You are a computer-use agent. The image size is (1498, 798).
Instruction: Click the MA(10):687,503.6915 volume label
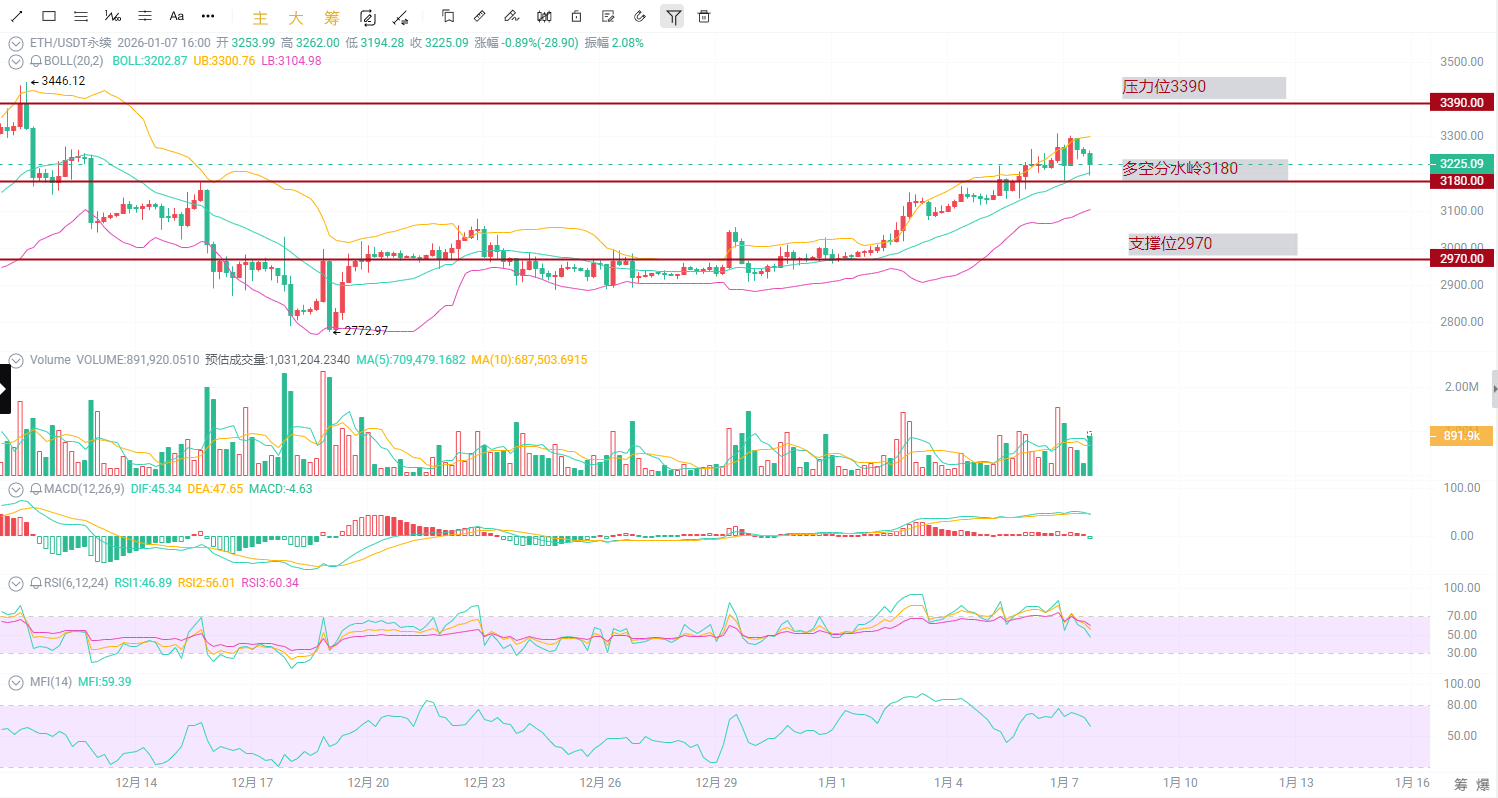[529, 359]
